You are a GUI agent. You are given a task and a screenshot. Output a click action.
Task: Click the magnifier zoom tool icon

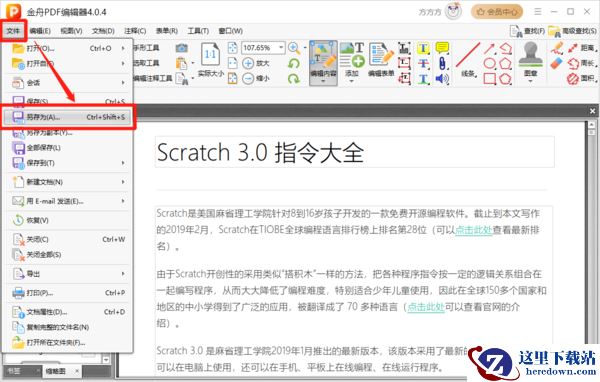294,48
